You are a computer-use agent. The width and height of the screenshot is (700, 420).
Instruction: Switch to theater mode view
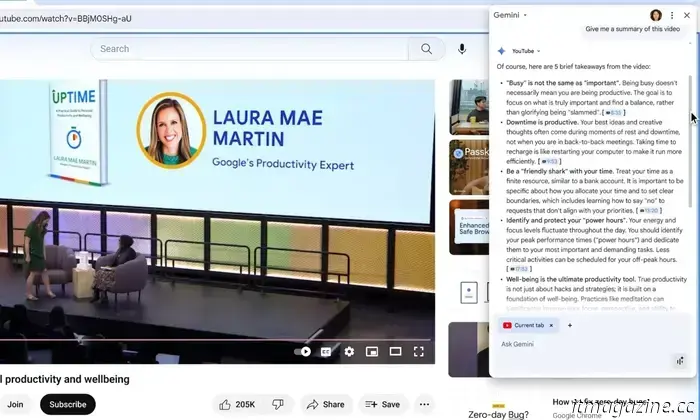395,352
